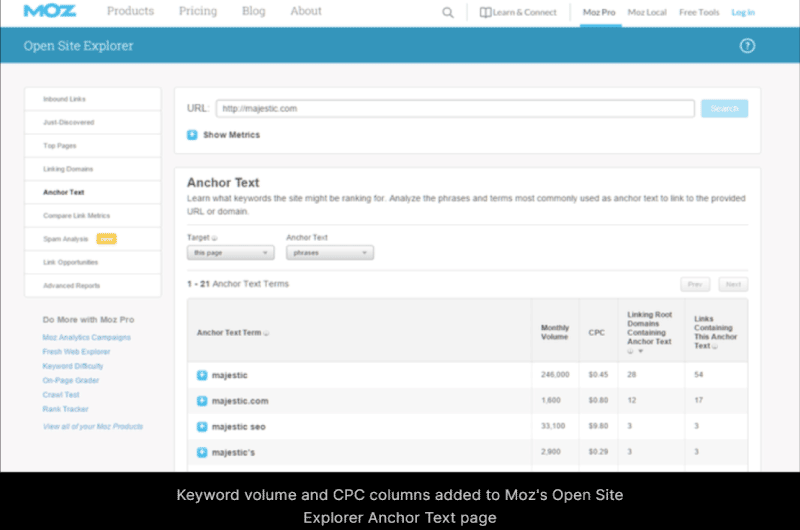The image size is (800, 530).
Task: Click the 33,100 monthly volume cell
Action: point(553,426)
